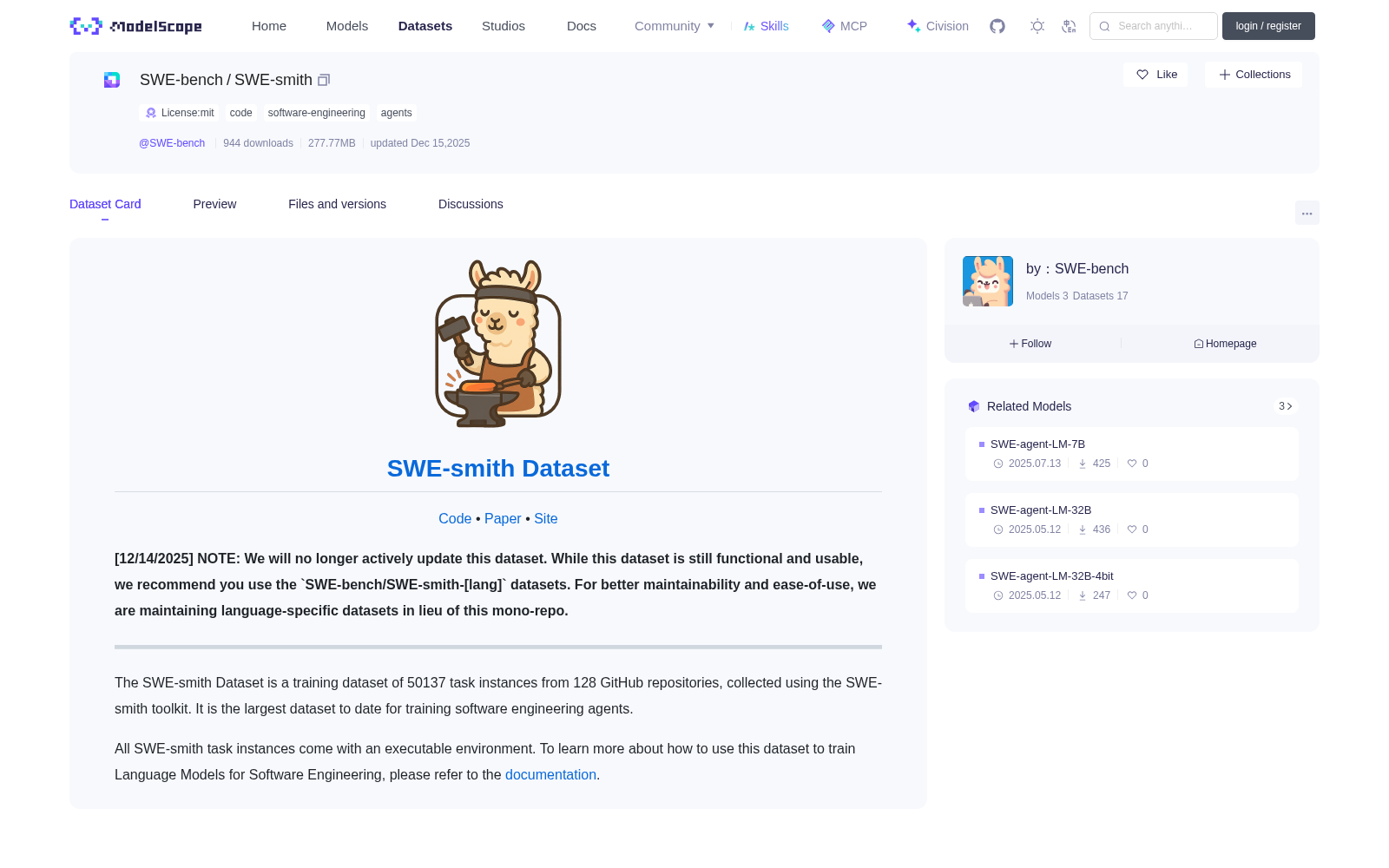Viewport: 1389px width, 868px height.
Task: Open the three-dots more options menu
Action: 1307,213
